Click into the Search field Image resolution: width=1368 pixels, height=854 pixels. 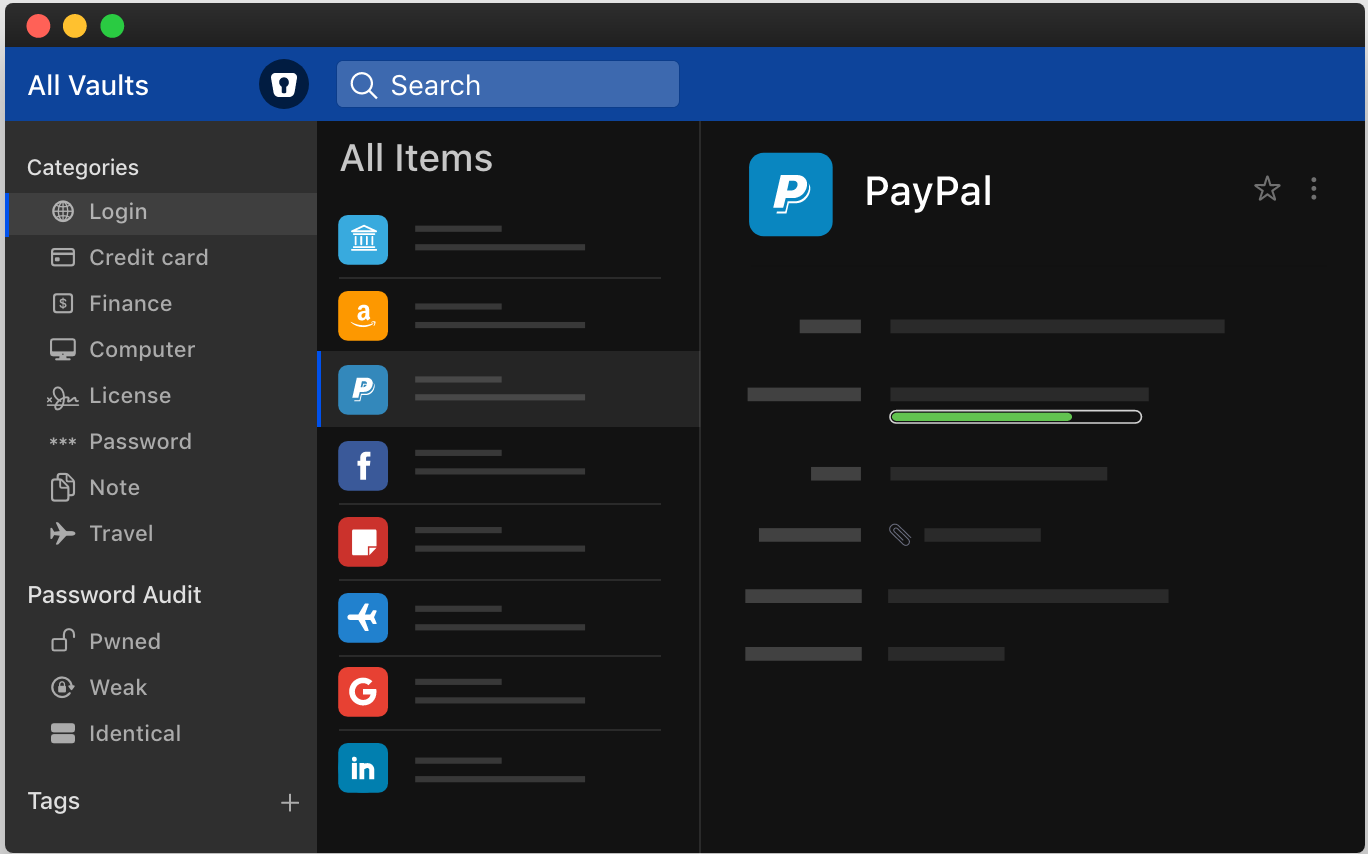(508, 84)
